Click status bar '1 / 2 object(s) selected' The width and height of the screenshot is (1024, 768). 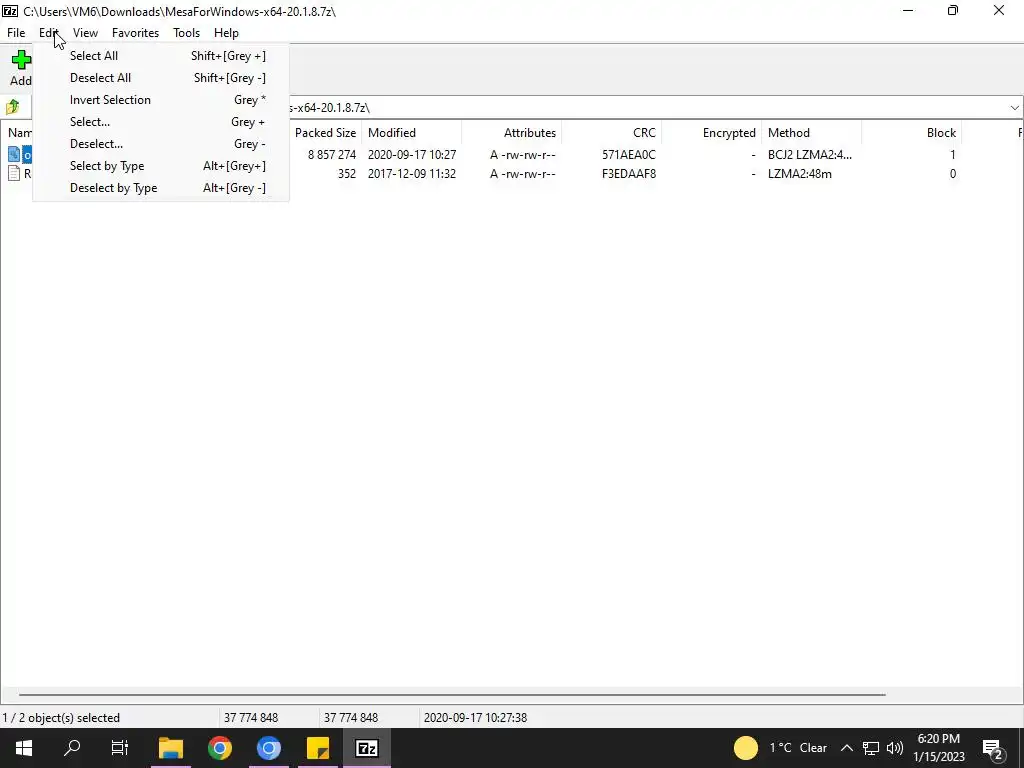click(x=61, y=718)
